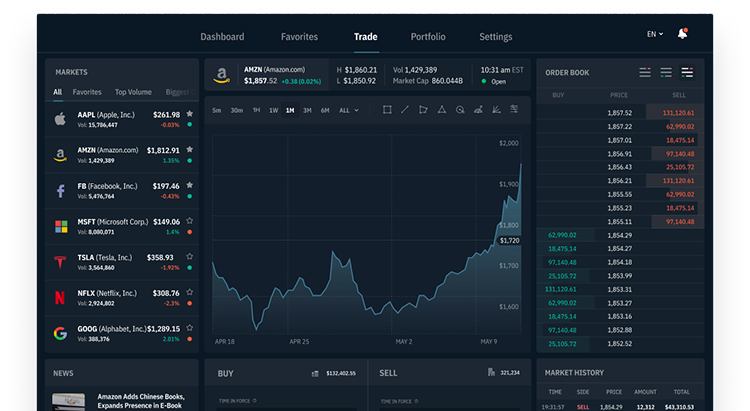Image resolution: width=750 pixels, height=411 pixels.
Task: Open the Settings tab
Action: (x=496, y=37)
